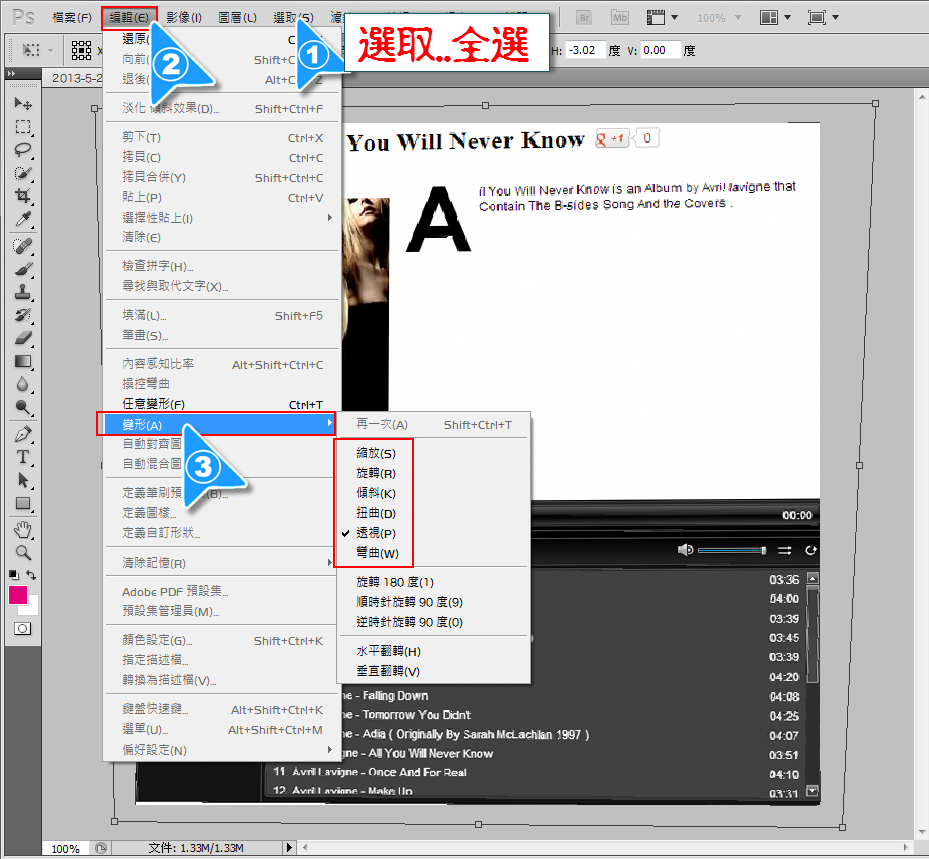Select the Crop tool
This screenshot has height=859, width=929.
coord(23,196)
